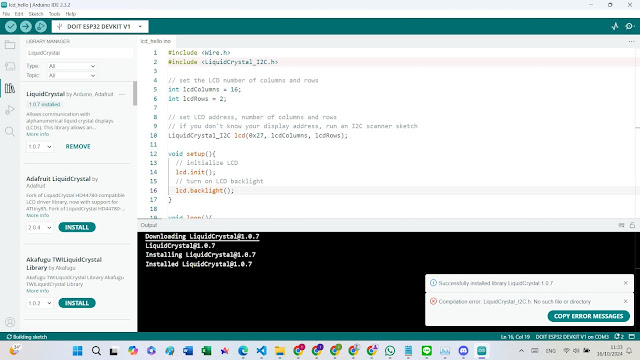This screenshot has width=640, height=360.
Task: Open the Type filter dropdown
Action: (x=72, y=66)
